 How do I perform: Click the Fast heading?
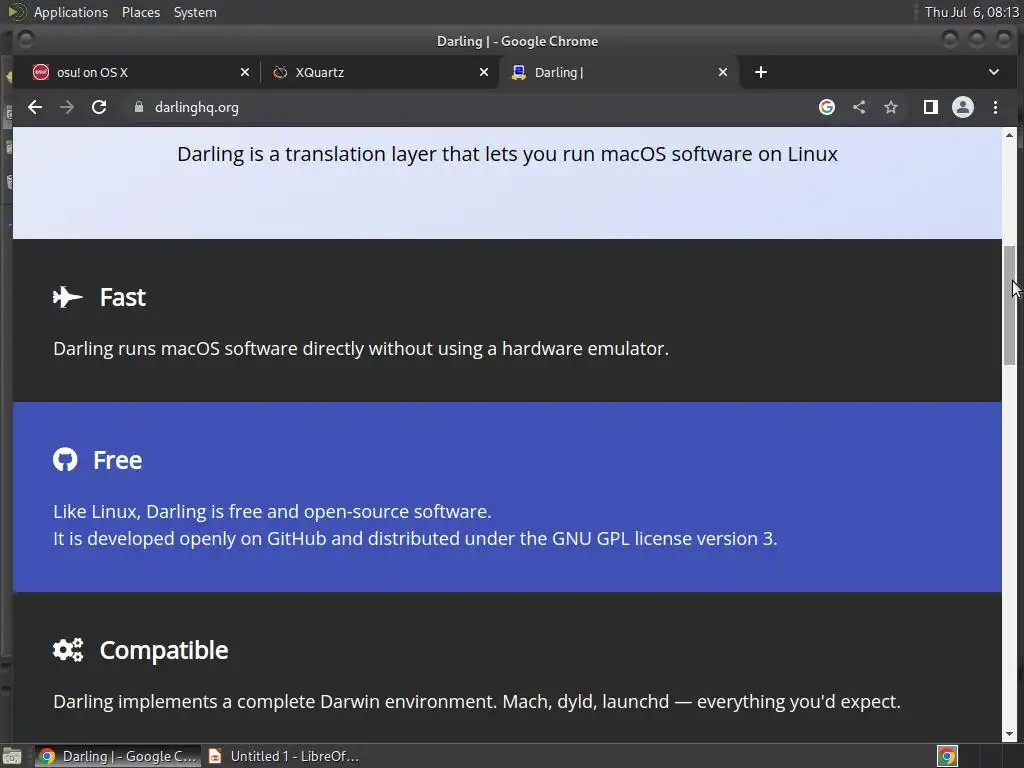(123, 297)
